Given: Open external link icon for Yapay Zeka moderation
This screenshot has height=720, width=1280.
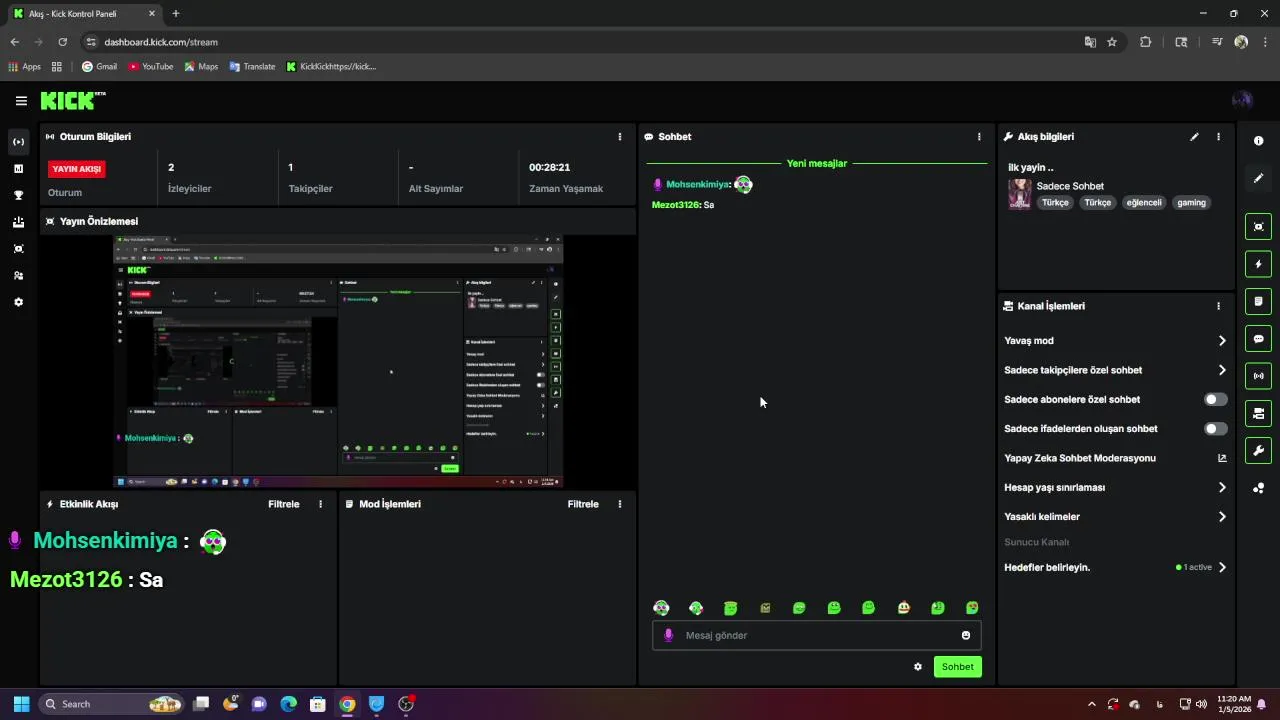Looking at the screenshot, I should click(1222, 458).
